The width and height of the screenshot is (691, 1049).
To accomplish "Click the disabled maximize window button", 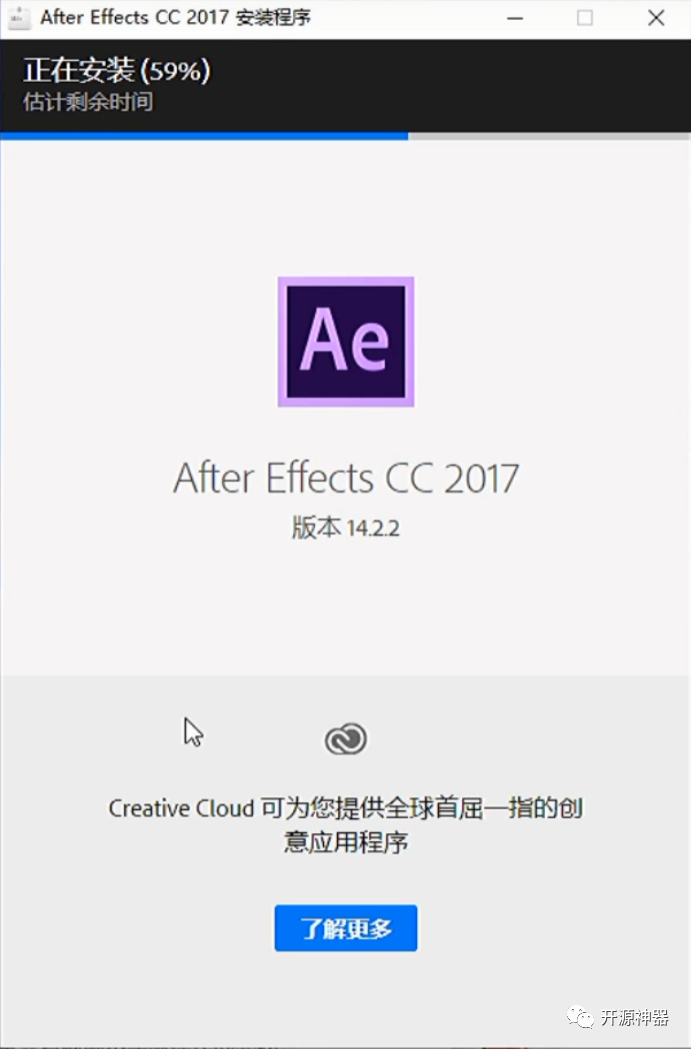I will (x=585, y=18).
